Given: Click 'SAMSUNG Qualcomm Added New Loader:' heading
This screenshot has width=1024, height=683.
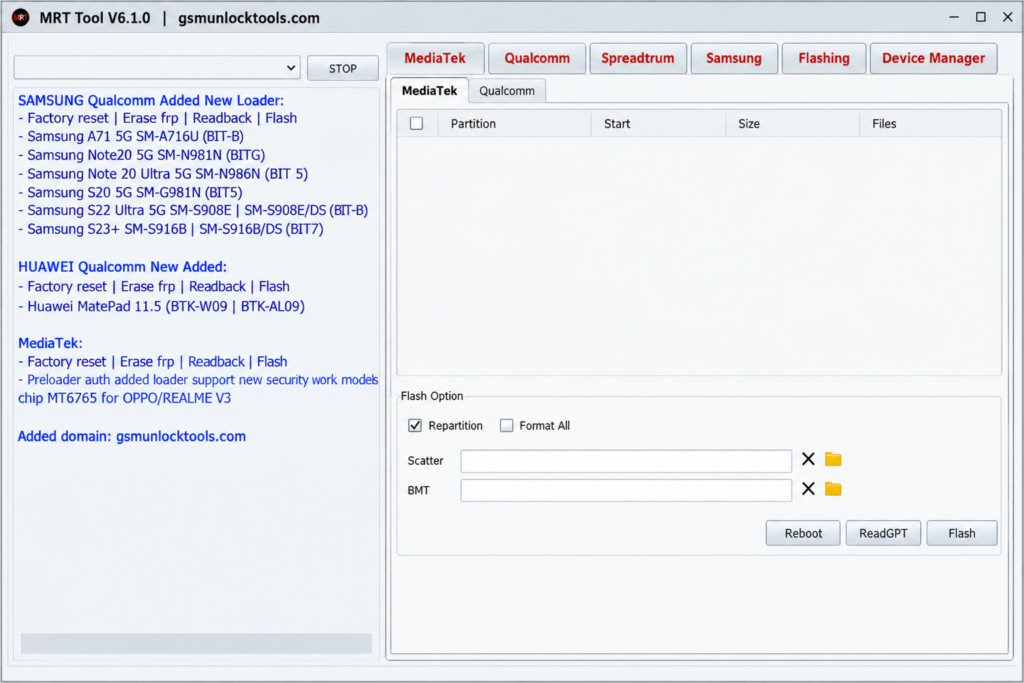Looking at the screenshot, I should [x=151, y=101].
